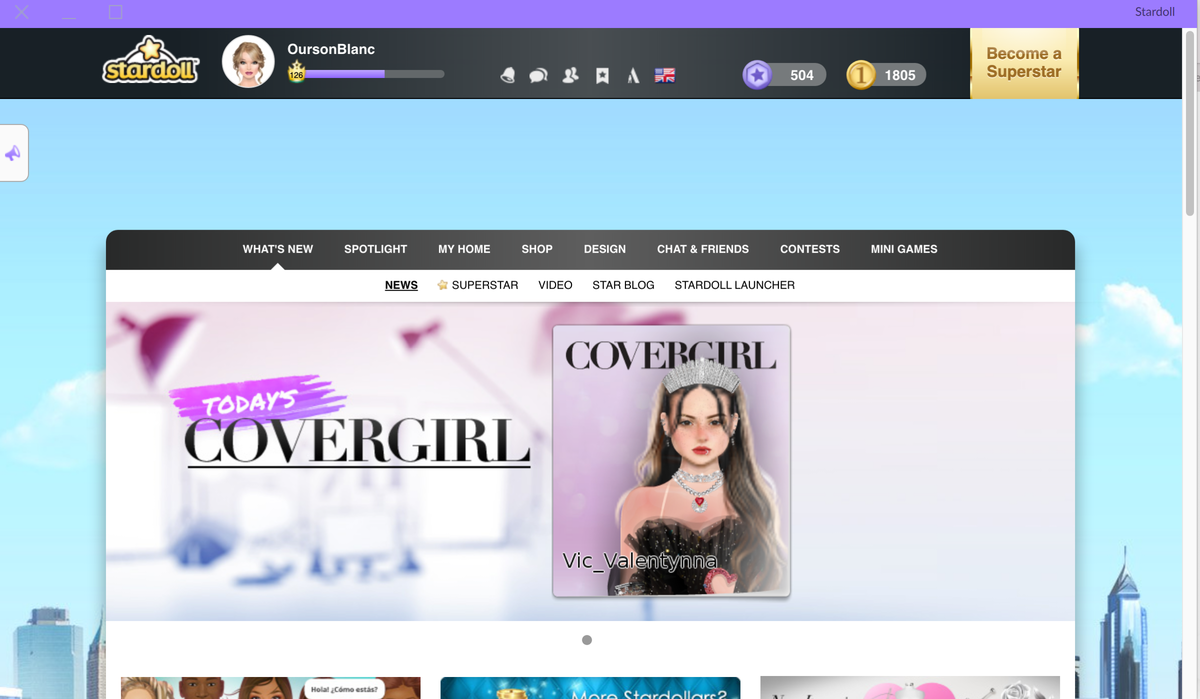Click the window maximize square button
This screenshot has height=699, width=1200.
(115, 12)
